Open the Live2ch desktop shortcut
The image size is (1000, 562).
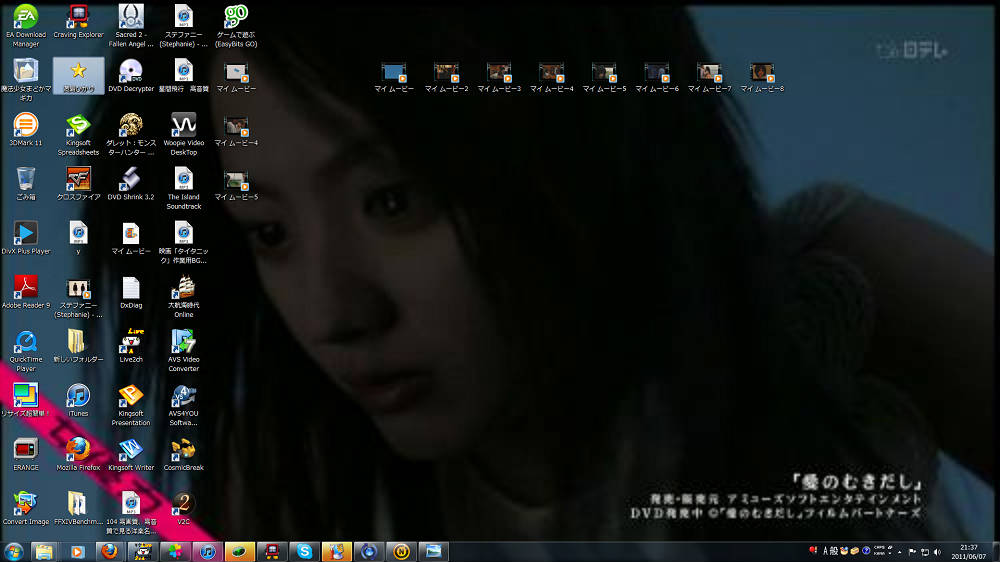click(131, 346)
